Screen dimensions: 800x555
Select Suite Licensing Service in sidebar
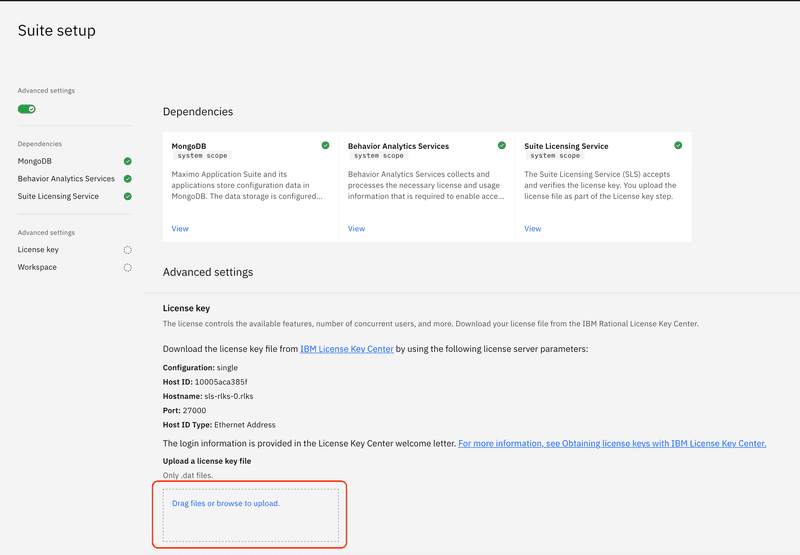coord(58,196)
